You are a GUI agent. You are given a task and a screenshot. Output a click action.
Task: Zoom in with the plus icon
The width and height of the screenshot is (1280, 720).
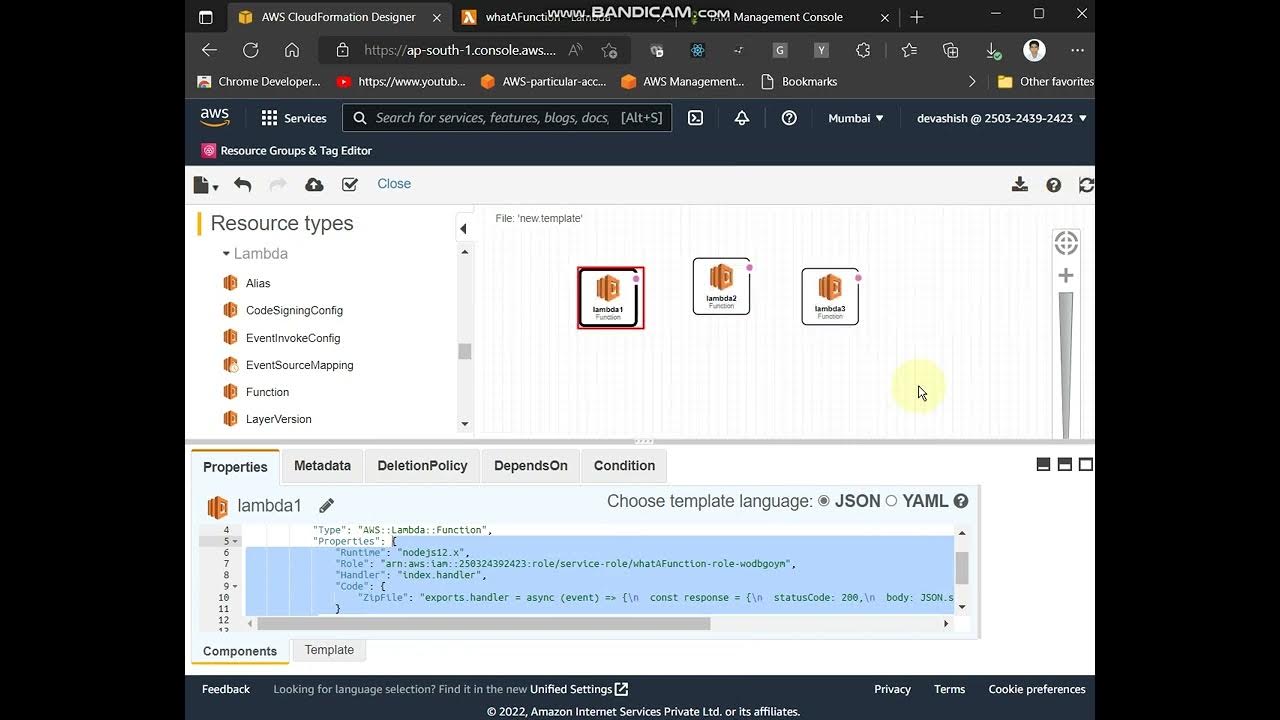1066,275
